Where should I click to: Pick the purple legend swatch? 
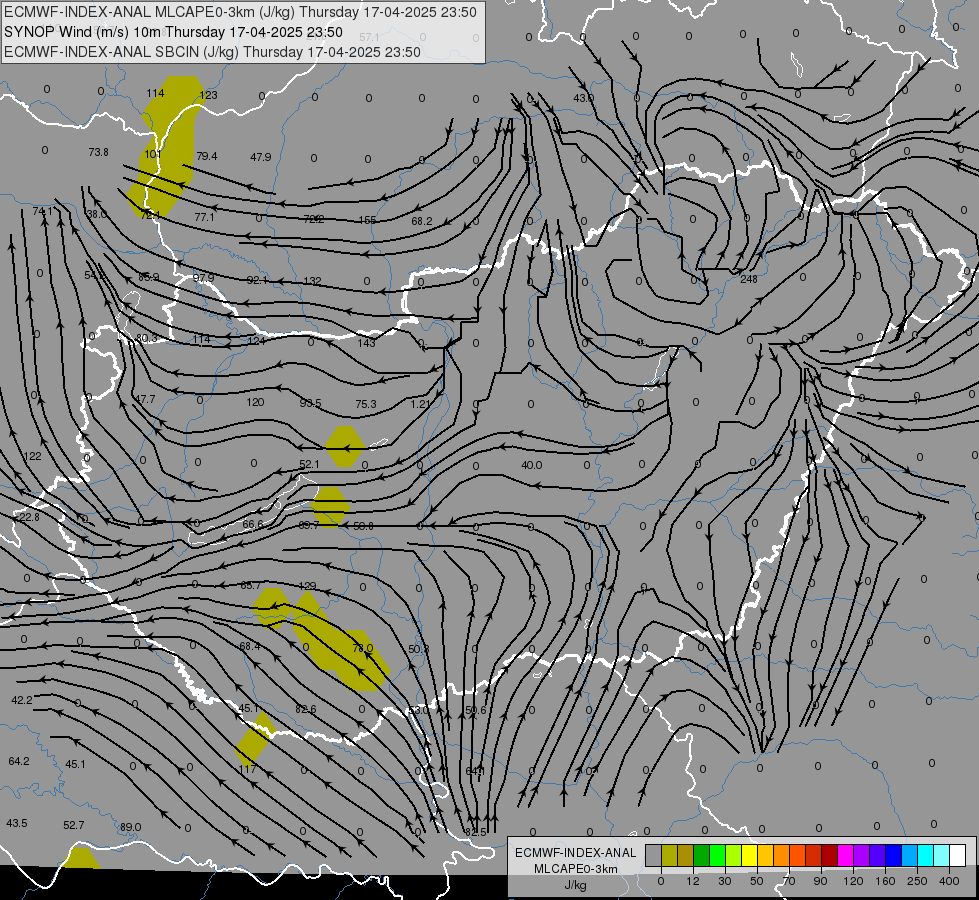coord(862,855)
